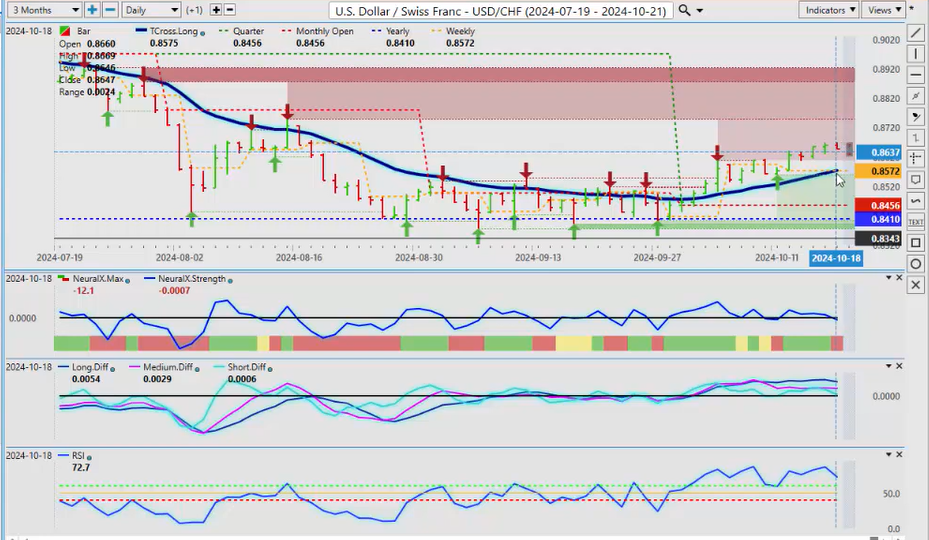Click blue minus to decrease date range

click(x=110, y=10)
